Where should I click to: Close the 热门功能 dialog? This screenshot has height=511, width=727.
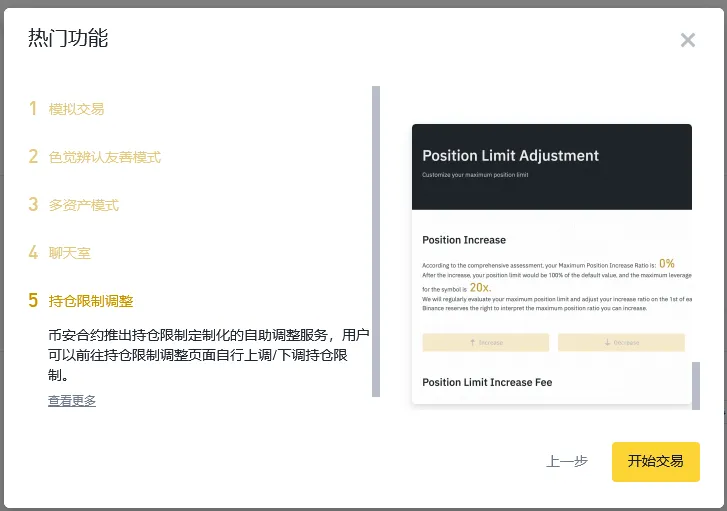(x=688, y=40)
